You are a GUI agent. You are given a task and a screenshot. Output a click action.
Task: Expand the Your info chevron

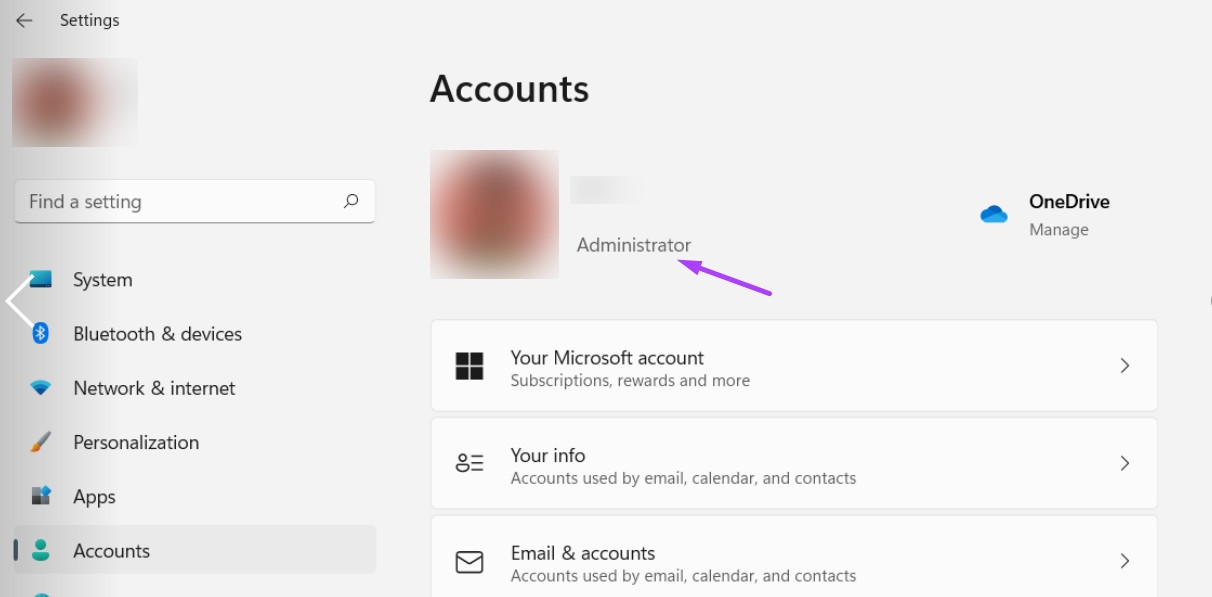1125,464
